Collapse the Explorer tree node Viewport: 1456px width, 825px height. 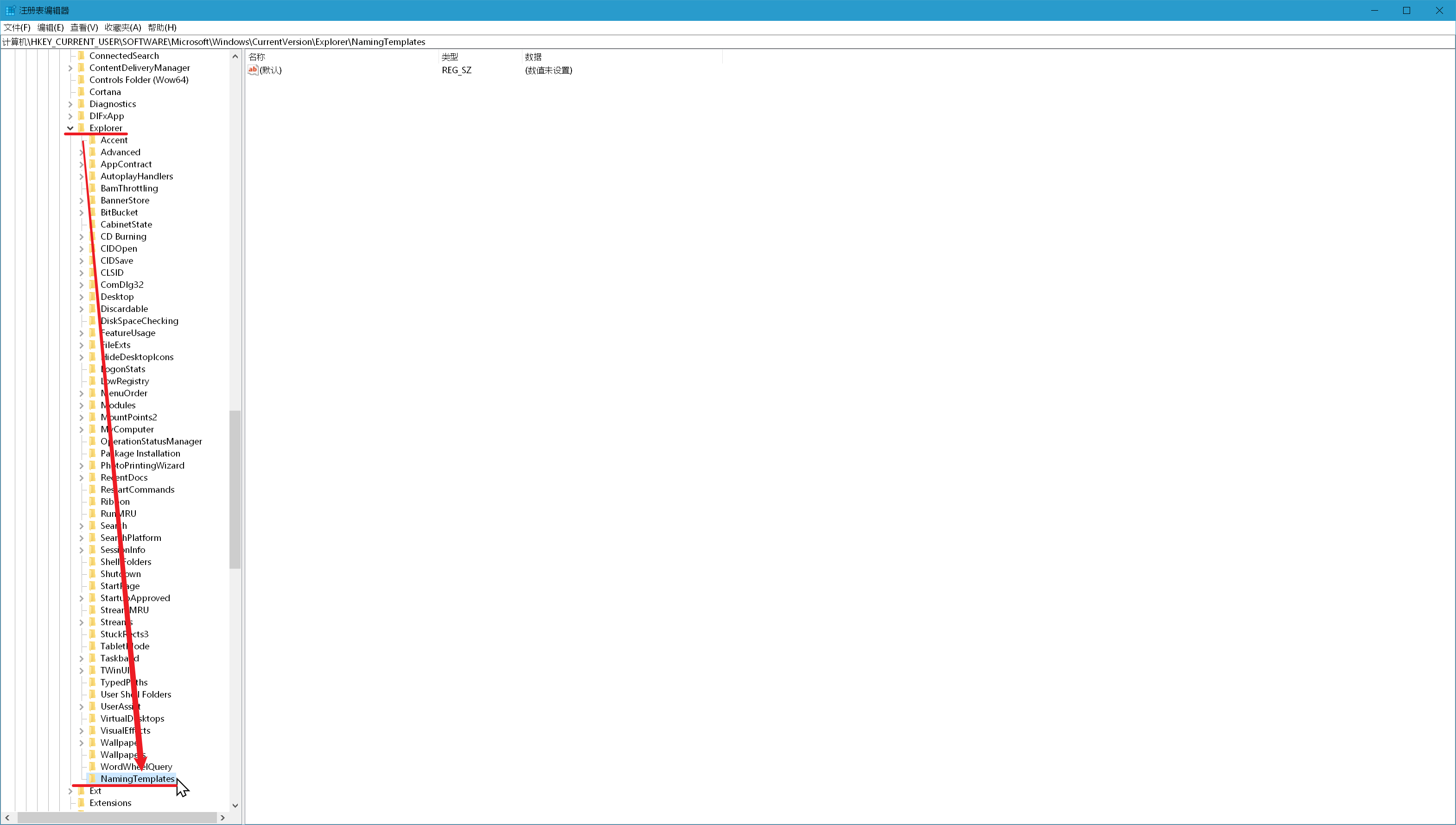(70, 128)
